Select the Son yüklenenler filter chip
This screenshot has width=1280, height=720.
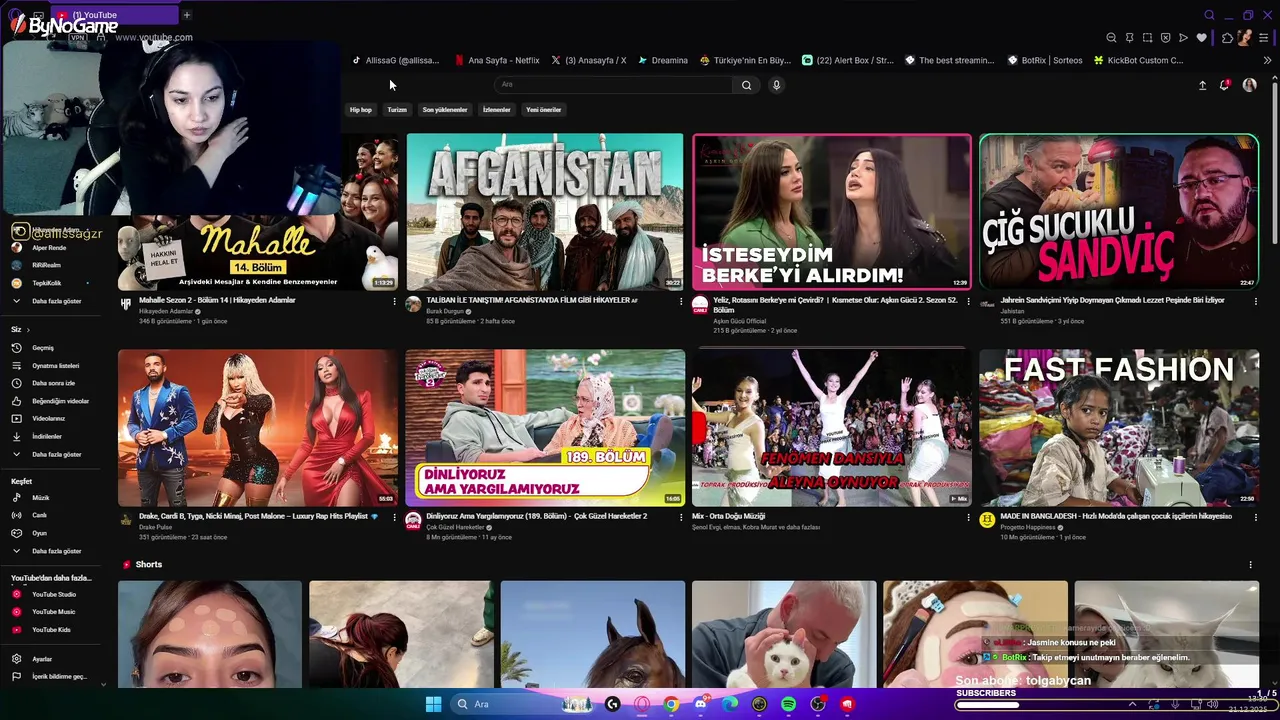[x=445, y=110]
